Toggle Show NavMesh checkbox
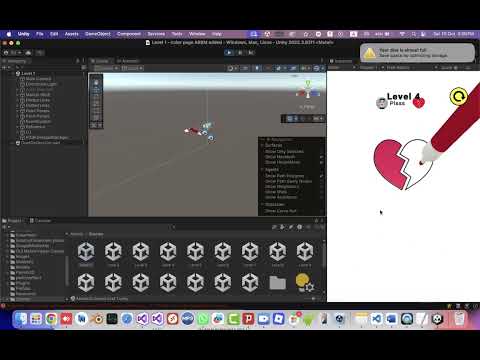This screenshot has height=360, width=480. click(322, 157)
